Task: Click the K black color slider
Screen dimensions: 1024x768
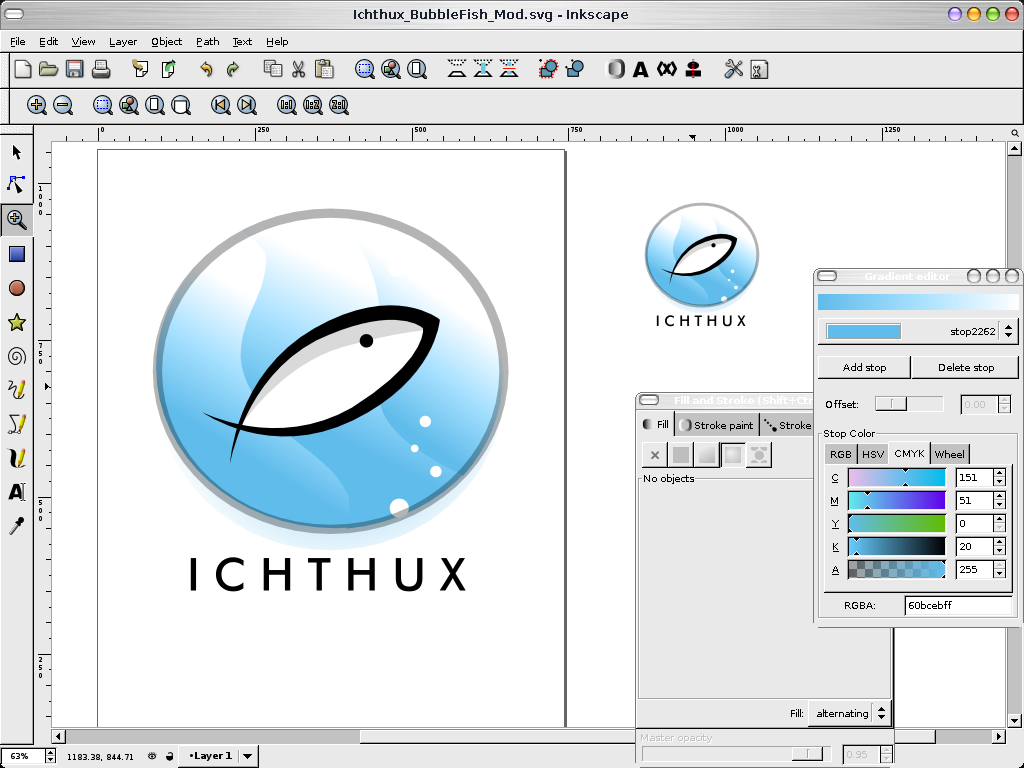Action: 897,547
